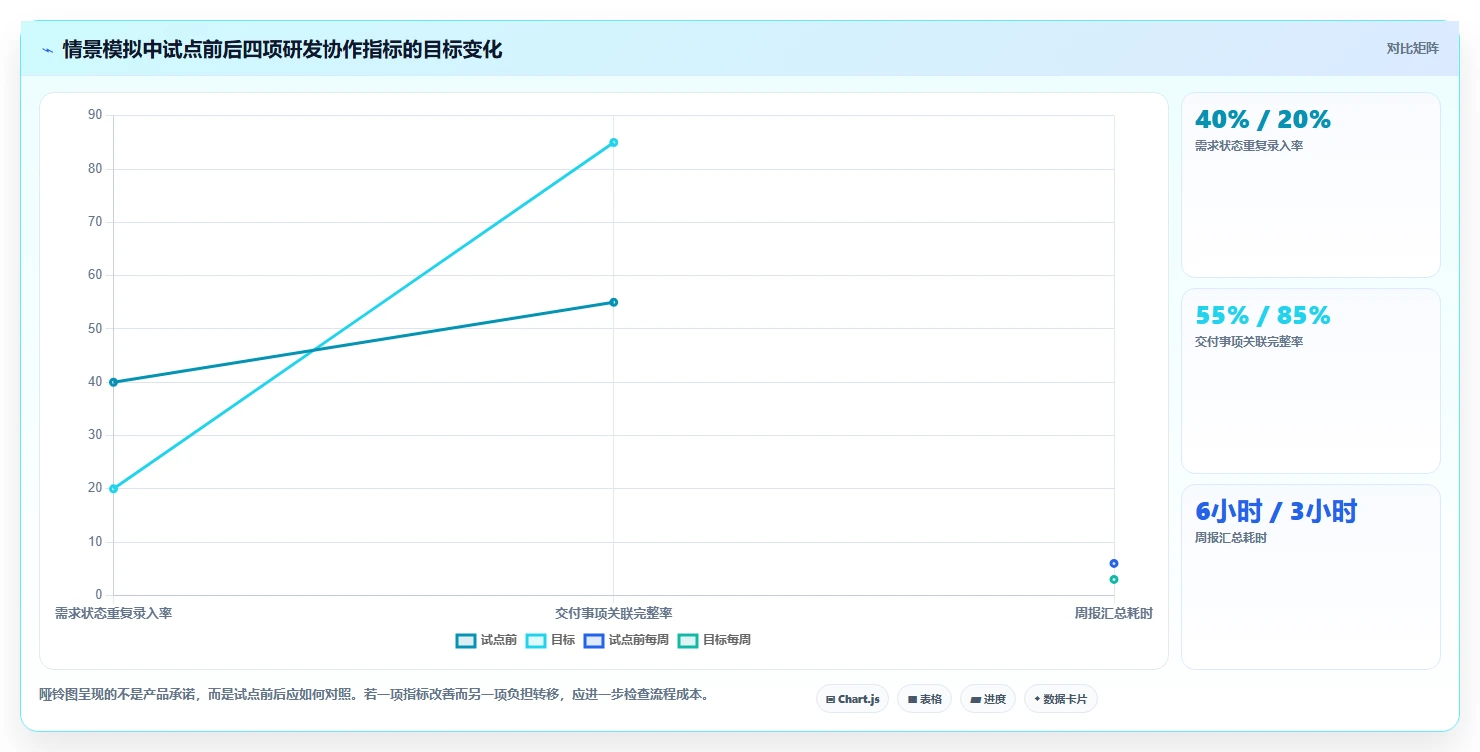Click the lightning icon beside the title
The height and width of the screenshot is (752, 1480).
click(47, 50)
